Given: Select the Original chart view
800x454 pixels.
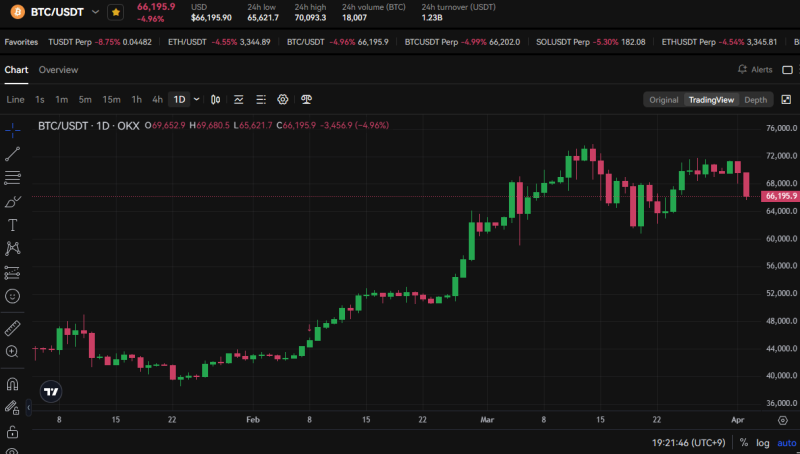Looking at the screenshot, I should [x=664, y=100].
